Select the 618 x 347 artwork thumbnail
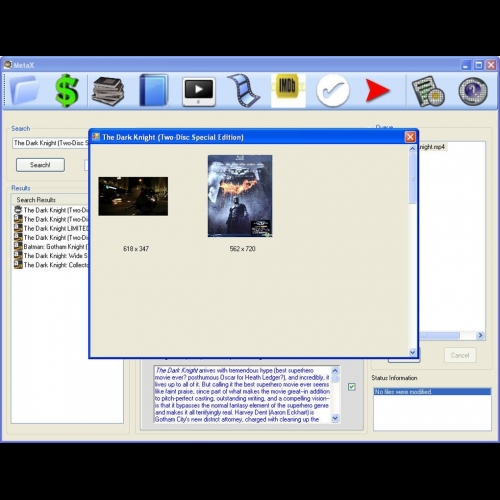This screenshot has width=500, height=500. (133, 196)
